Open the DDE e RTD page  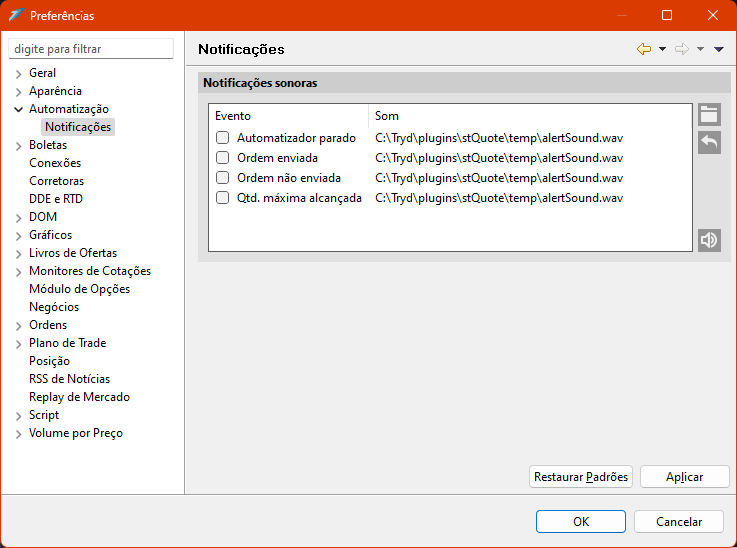click(56, 199)
